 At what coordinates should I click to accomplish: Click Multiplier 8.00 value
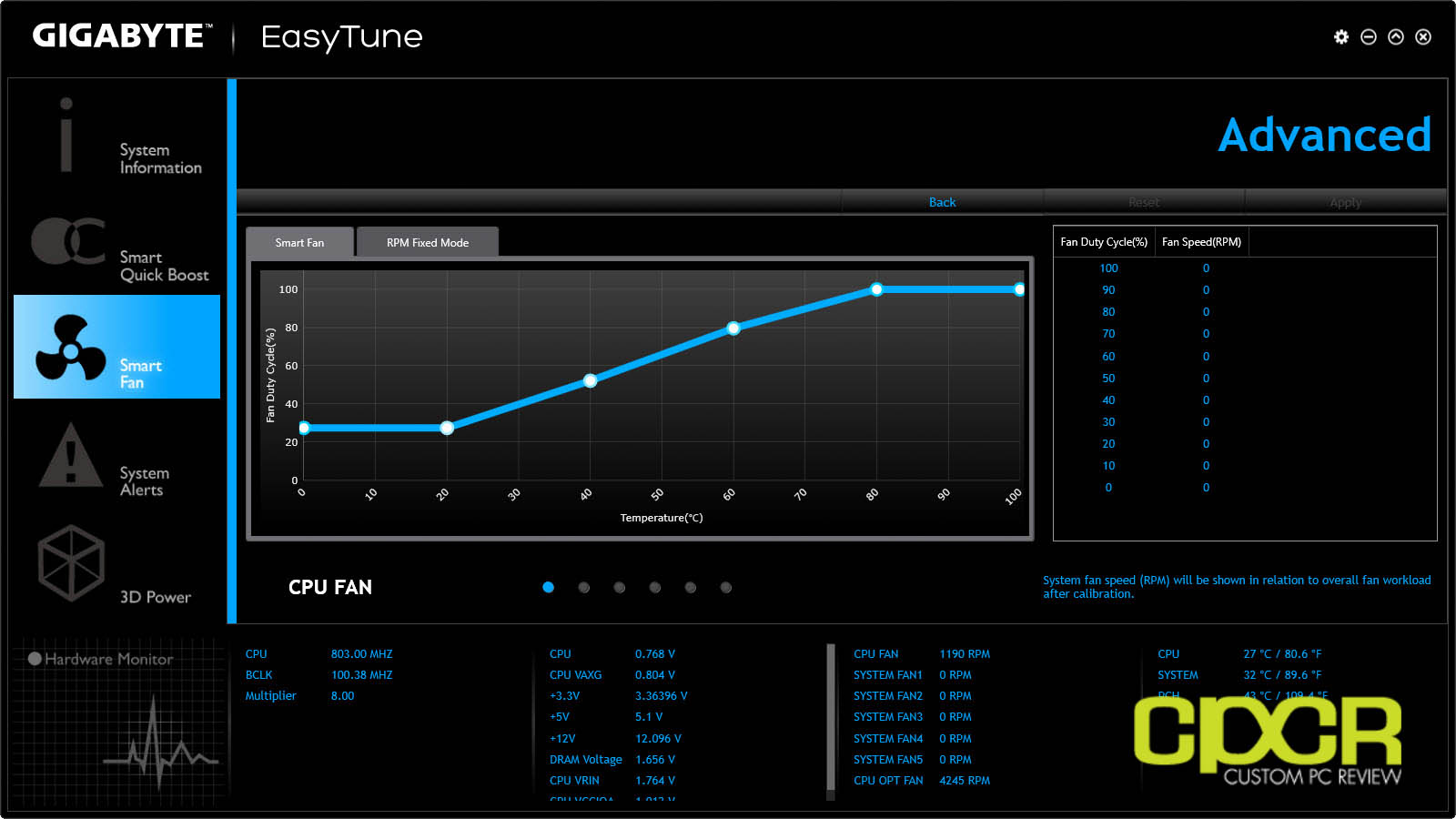(x=342, y=696)
